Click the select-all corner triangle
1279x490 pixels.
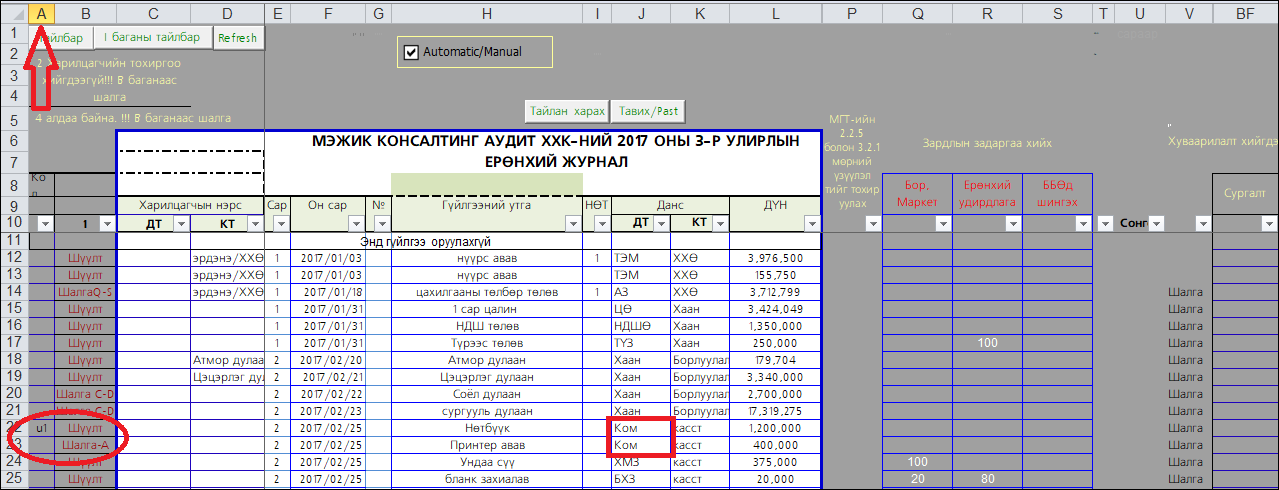(x=14, y=13)
